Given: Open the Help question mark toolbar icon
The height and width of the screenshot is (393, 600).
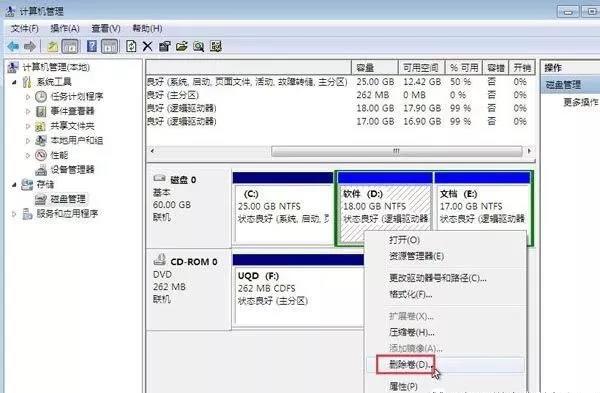Looking at the screenshot, I should coord(92,47).
